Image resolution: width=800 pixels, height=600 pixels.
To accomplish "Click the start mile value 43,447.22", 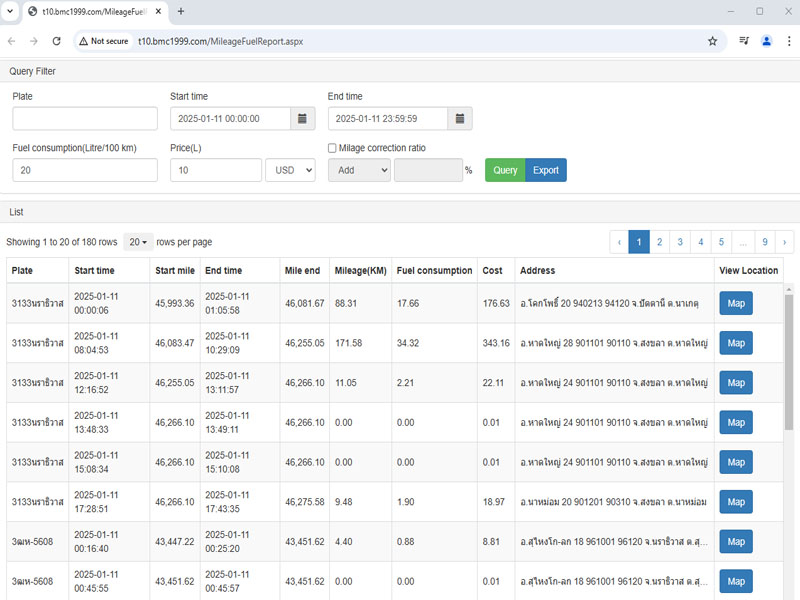I will coord(174,542).
